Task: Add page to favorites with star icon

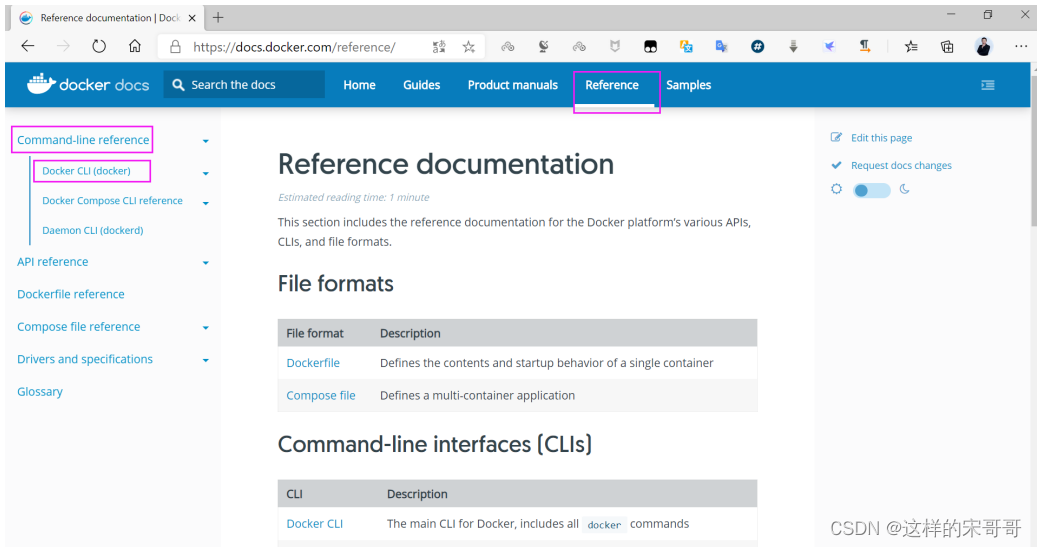Action: click(x=469, y=47)
